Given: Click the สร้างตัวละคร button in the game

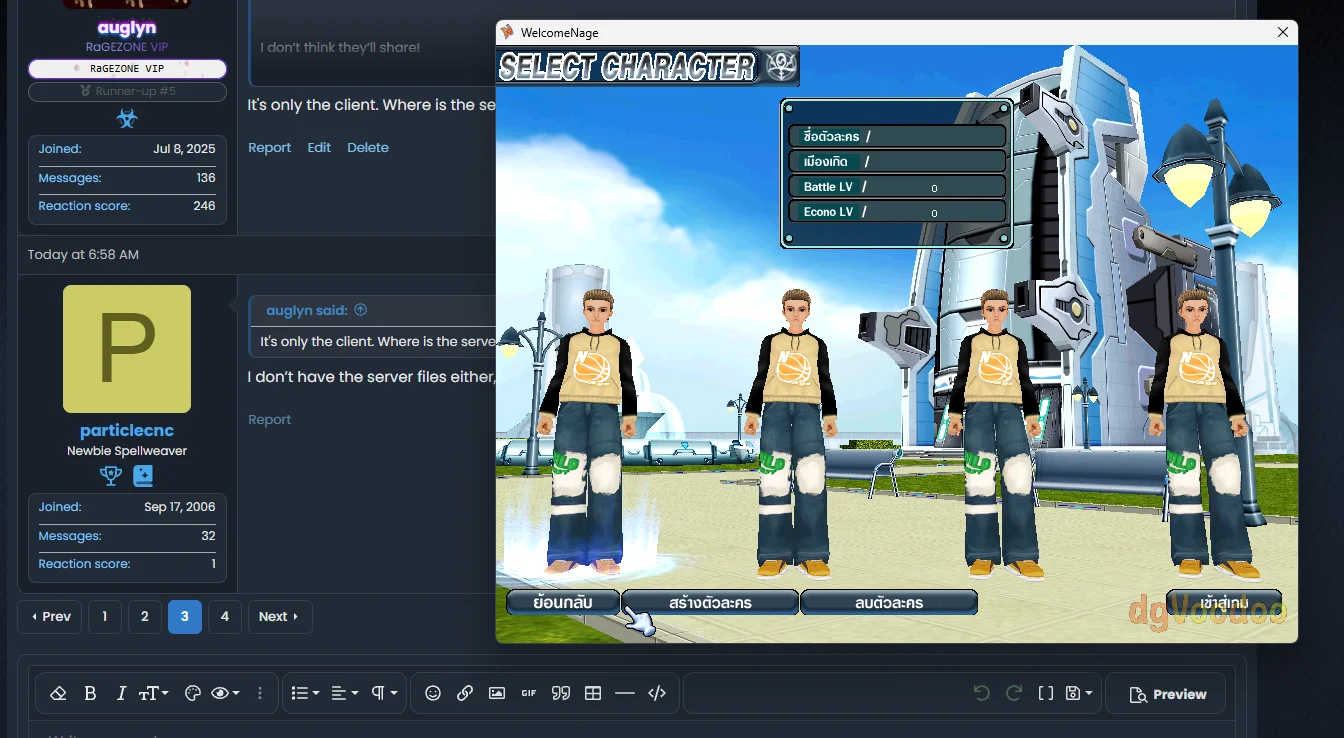Looking at the screenshot, I should click(x=710, y=603).
